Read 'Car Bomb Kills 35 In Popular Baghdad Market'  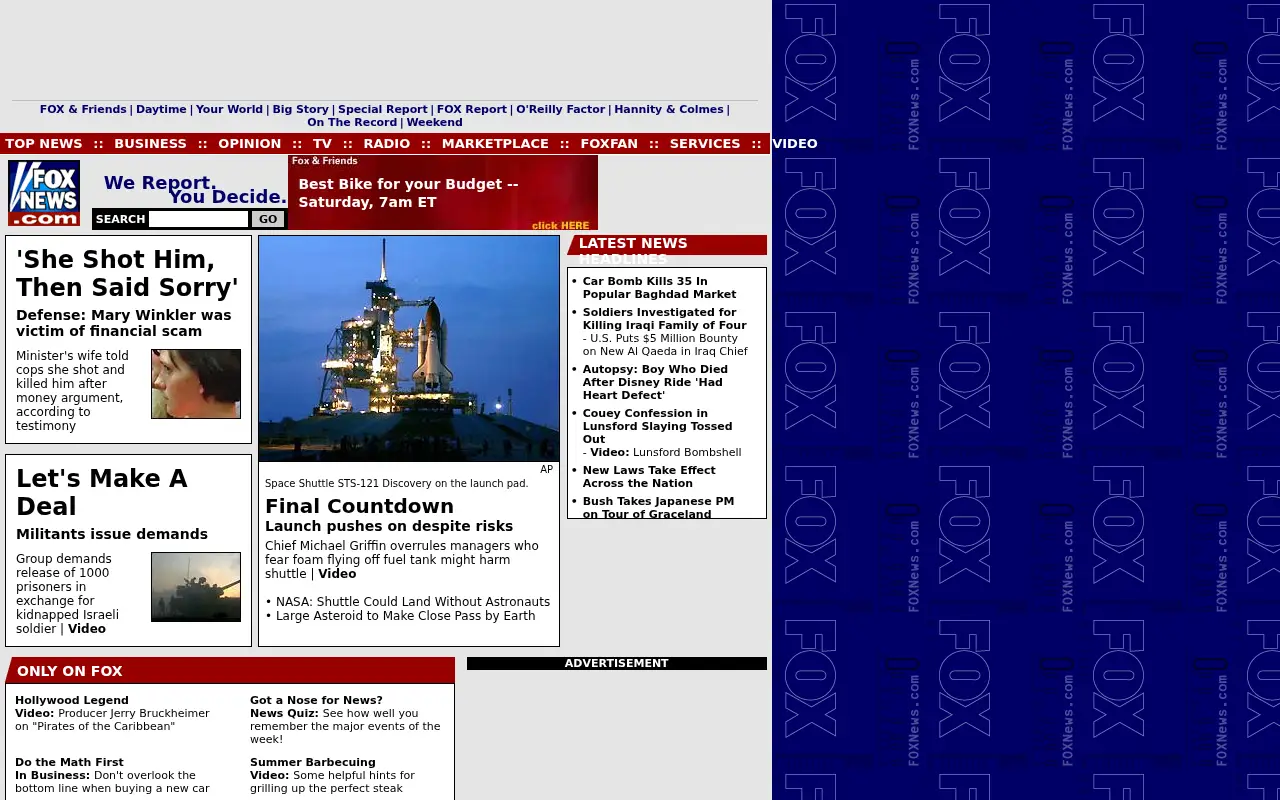[659, 288]
